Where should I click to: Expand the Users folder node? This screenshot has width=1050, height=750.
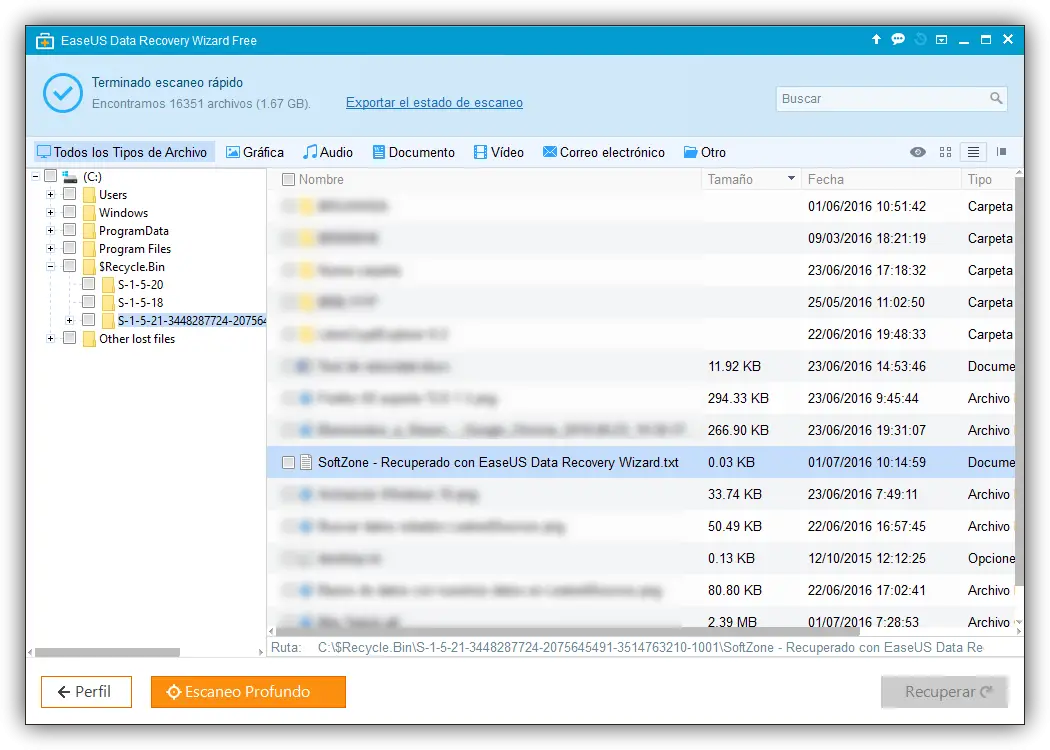[50, 195]
